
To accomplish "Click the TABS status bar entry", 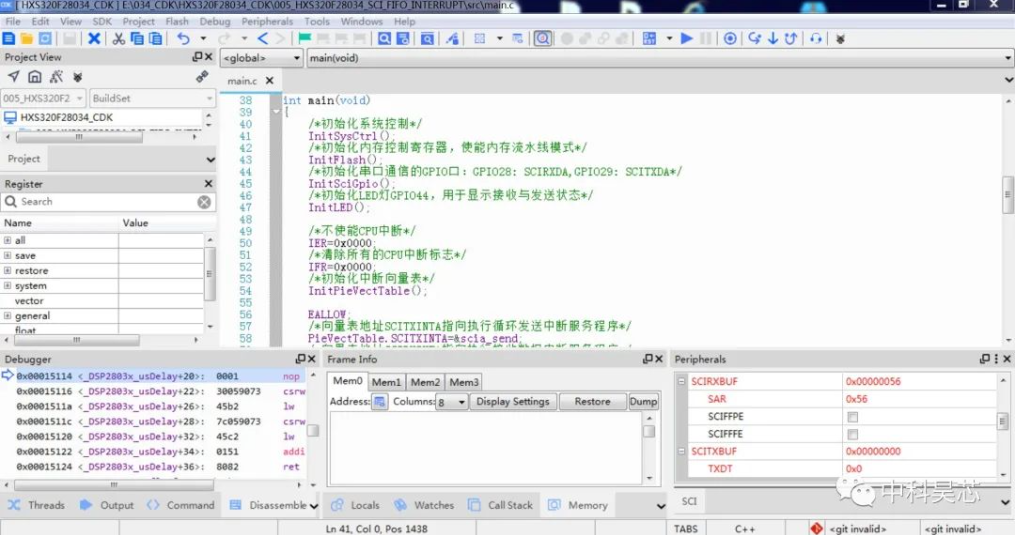I will 686,529.
